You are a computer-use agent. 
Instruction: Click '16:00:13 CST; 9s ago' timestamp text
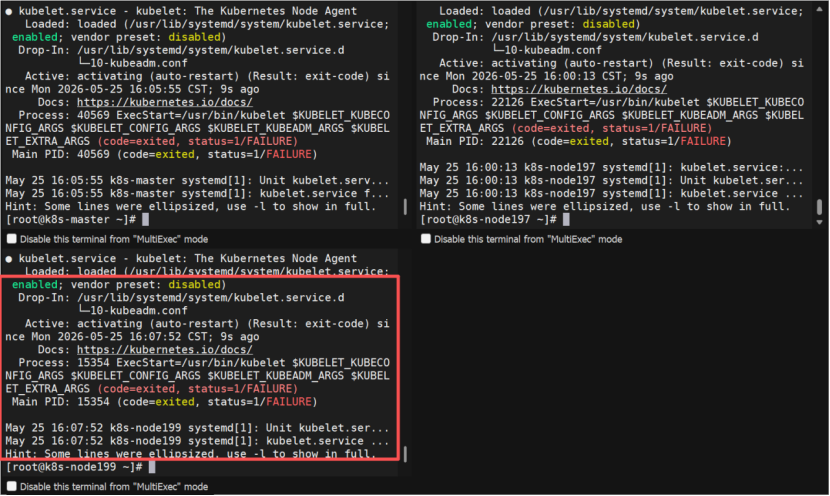coord(608,76)
